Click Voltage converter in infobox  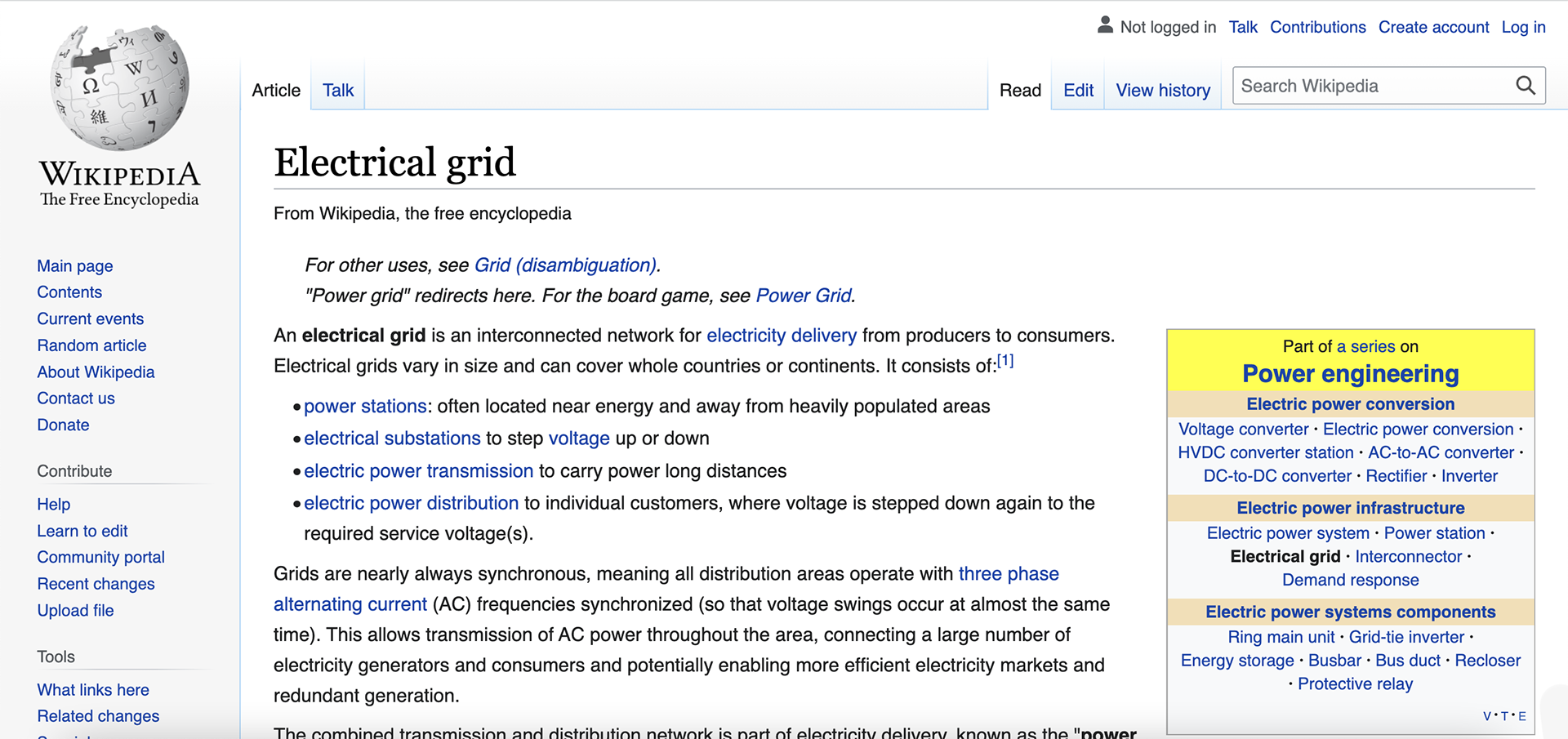[1243, 429]
